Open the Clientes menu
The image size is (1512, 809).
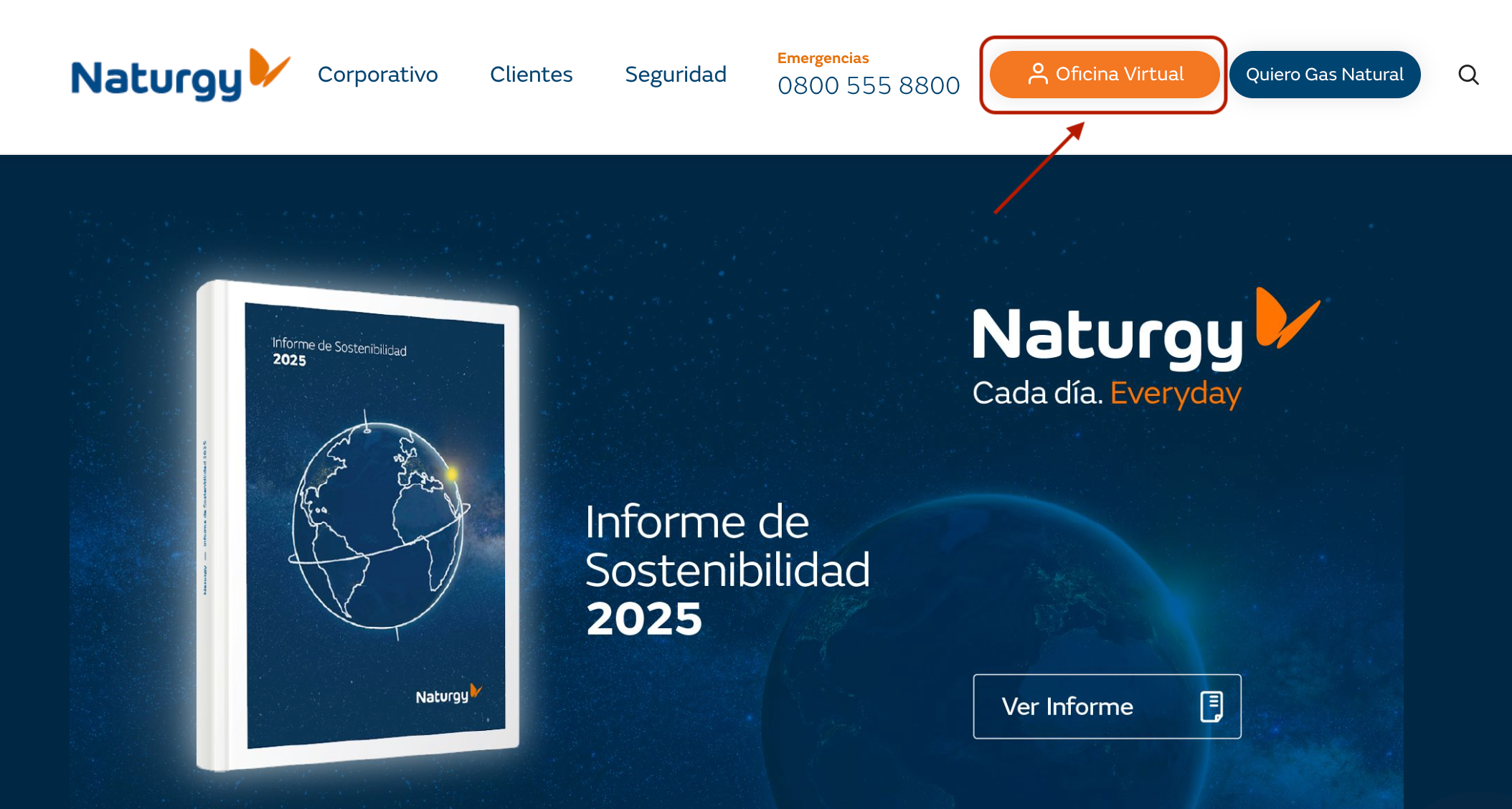point(531,75)
